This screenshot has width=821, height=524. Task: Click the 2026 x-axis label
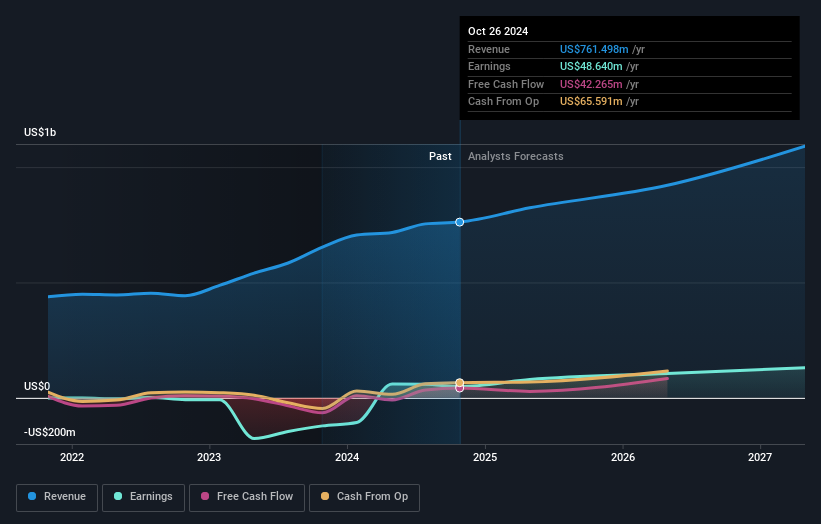pos(623,457)
